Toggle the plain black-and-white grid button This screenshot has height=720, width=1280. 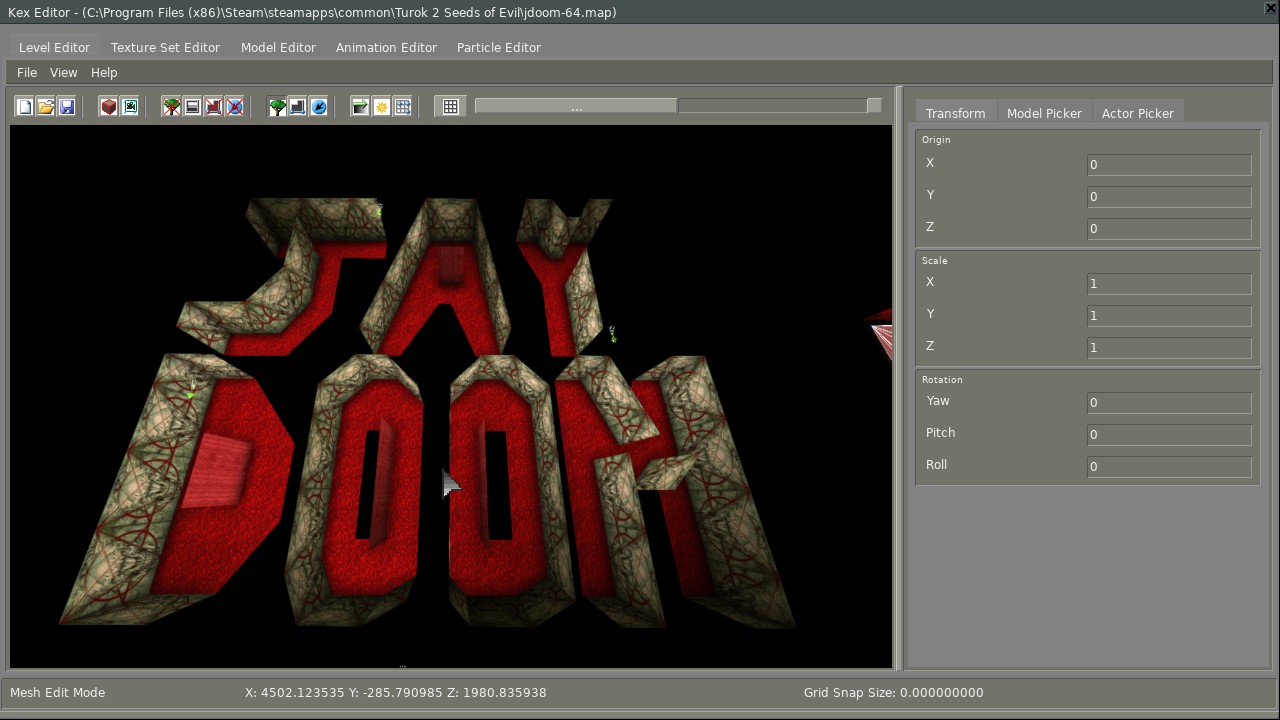pyautogui.click(x=451, y=107)
